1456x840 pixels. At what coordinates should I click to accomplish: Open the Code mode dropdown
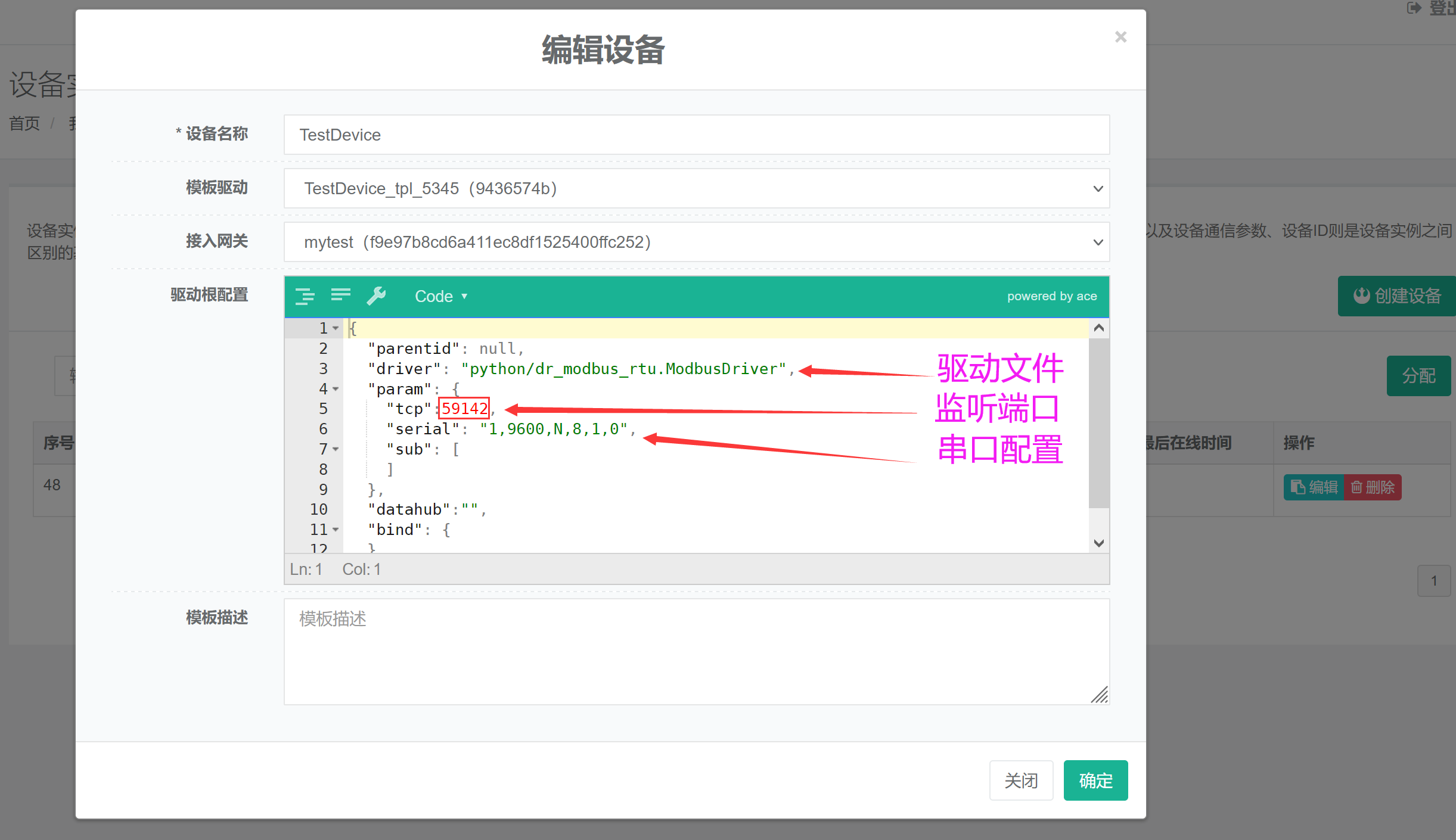(x=441, y=296)
